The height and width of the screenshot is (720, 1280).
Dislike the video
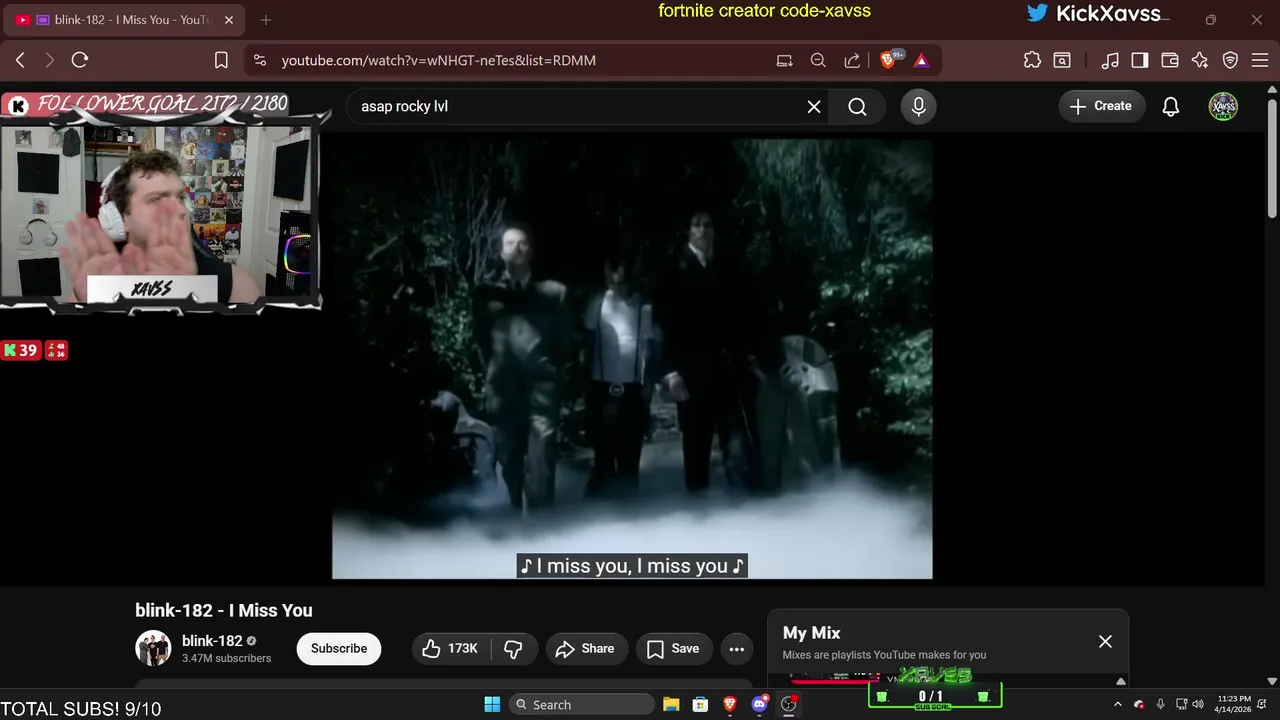click(514, 649)
